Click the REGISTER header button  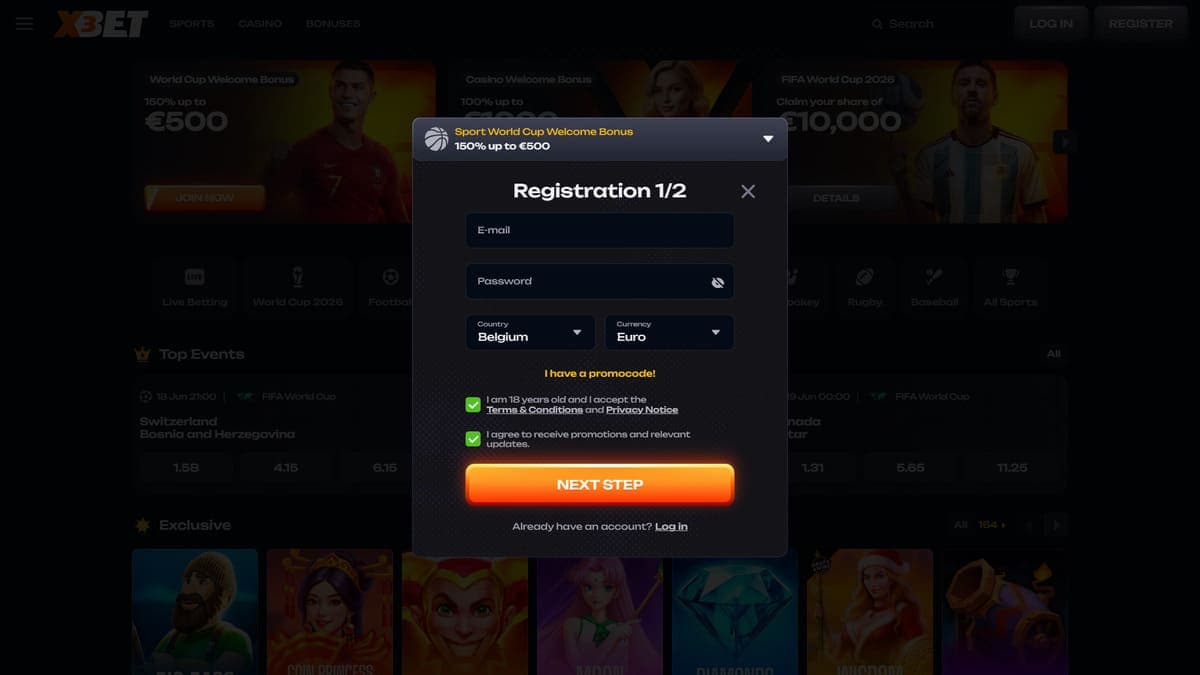click(1140, 23)
